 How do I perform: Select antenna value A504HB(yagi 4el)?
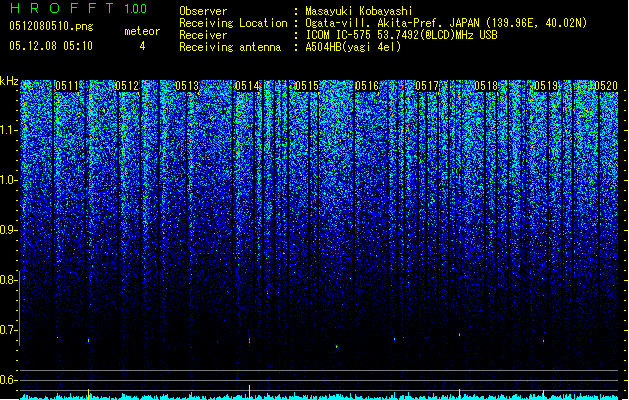pyautogui.click(x=353, y=47)
